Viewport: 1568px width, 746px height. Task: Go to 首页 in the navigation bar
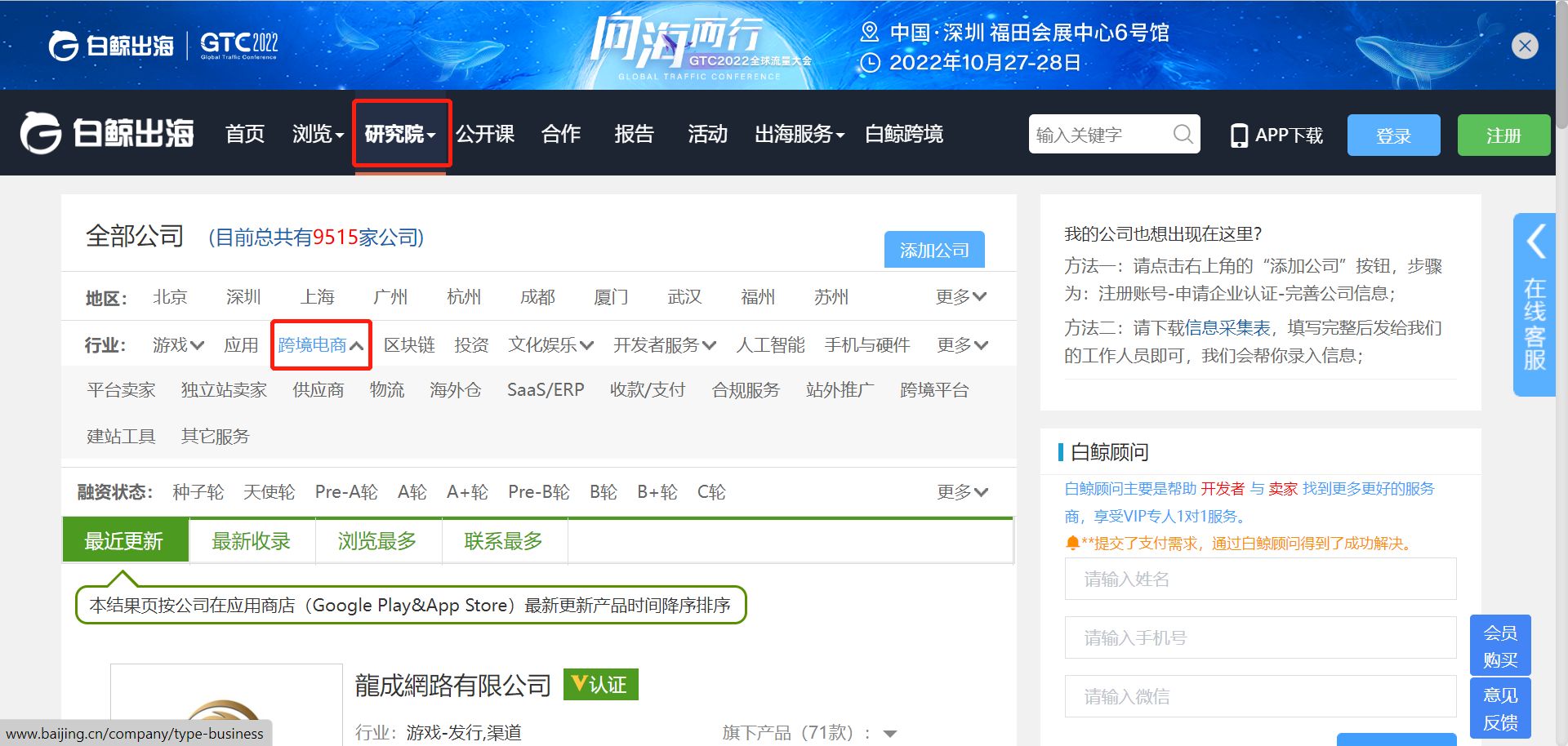(x=245, y=134)
